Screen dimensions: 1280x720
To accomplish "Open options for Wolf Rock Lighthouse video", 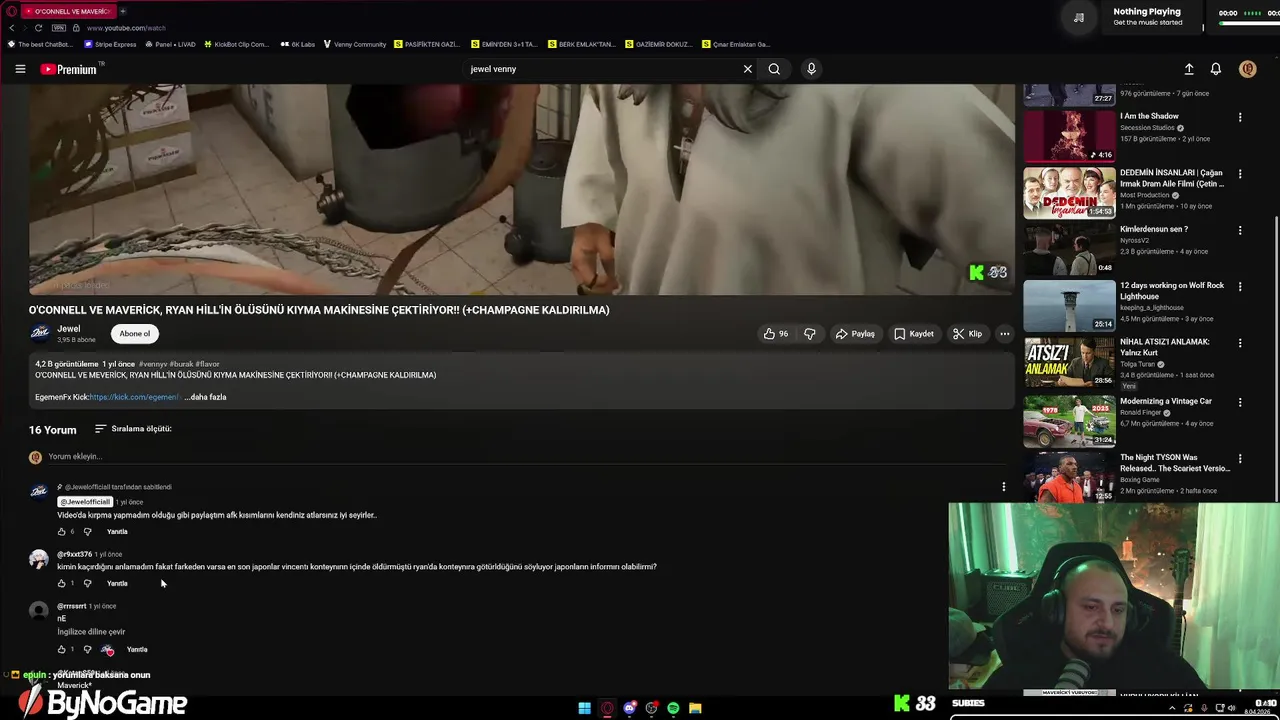I will (x=1240, y=287).
